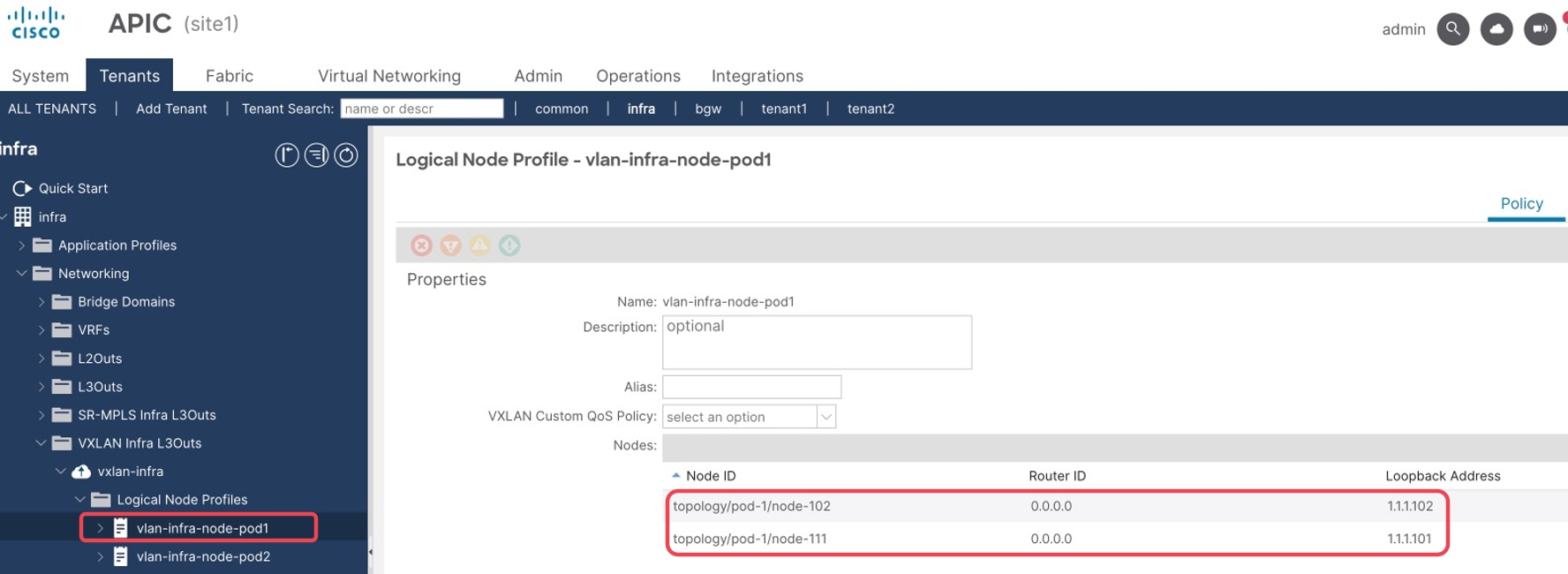Open the tenant2 link
Image resolution: width=1568 pixels, height=574 pixels.
871,109
